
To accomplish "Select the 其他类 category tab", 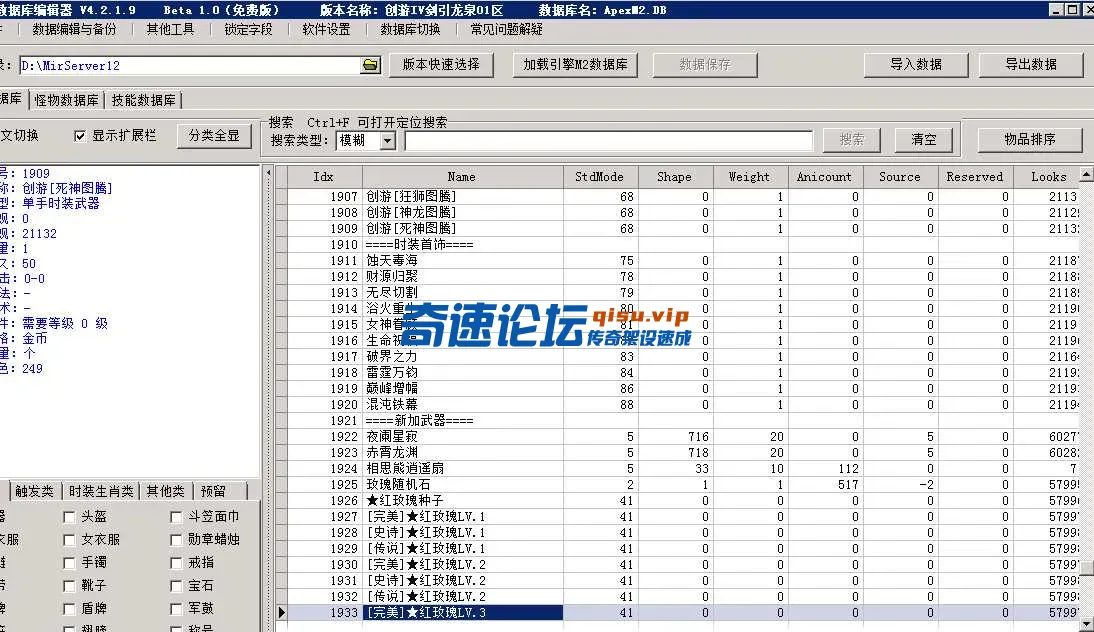I will [x=165, y=491].
